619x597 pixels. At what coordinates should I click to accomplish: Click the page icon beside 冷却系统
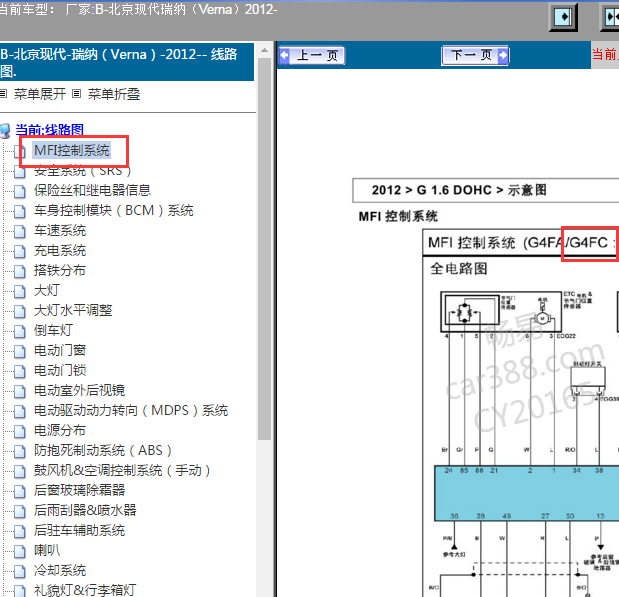pyautogui.click(x=19, y=571)
